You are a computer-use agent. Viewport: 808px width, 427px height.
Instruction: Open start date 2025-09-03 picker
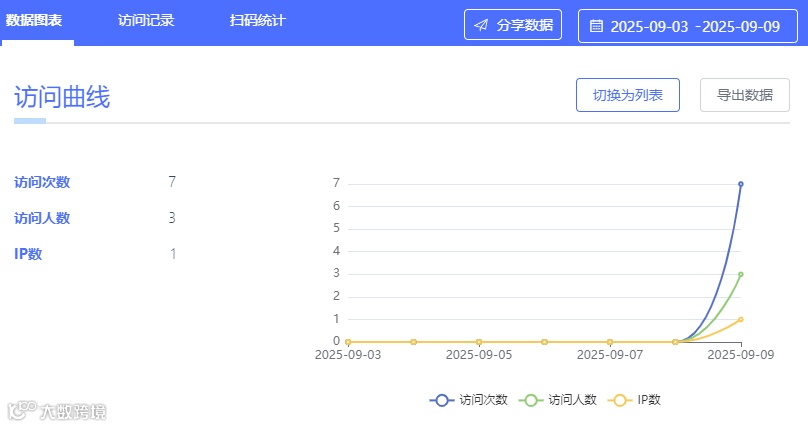pyautogui.click(x=649, y=26)
